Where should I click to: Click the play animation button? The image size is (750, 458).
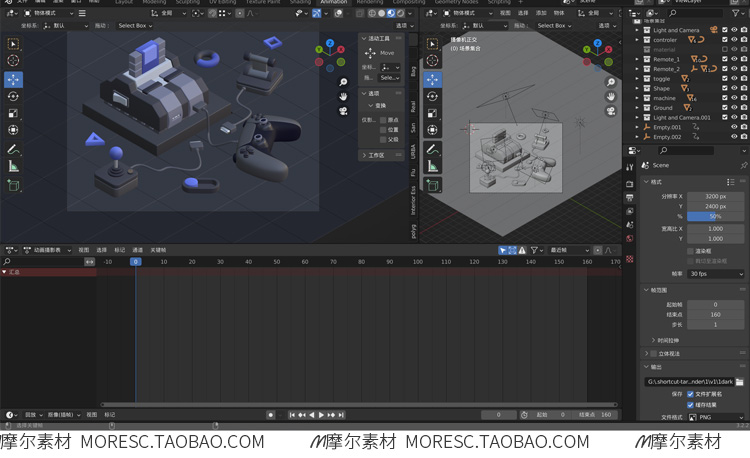[x=321, y=415]
